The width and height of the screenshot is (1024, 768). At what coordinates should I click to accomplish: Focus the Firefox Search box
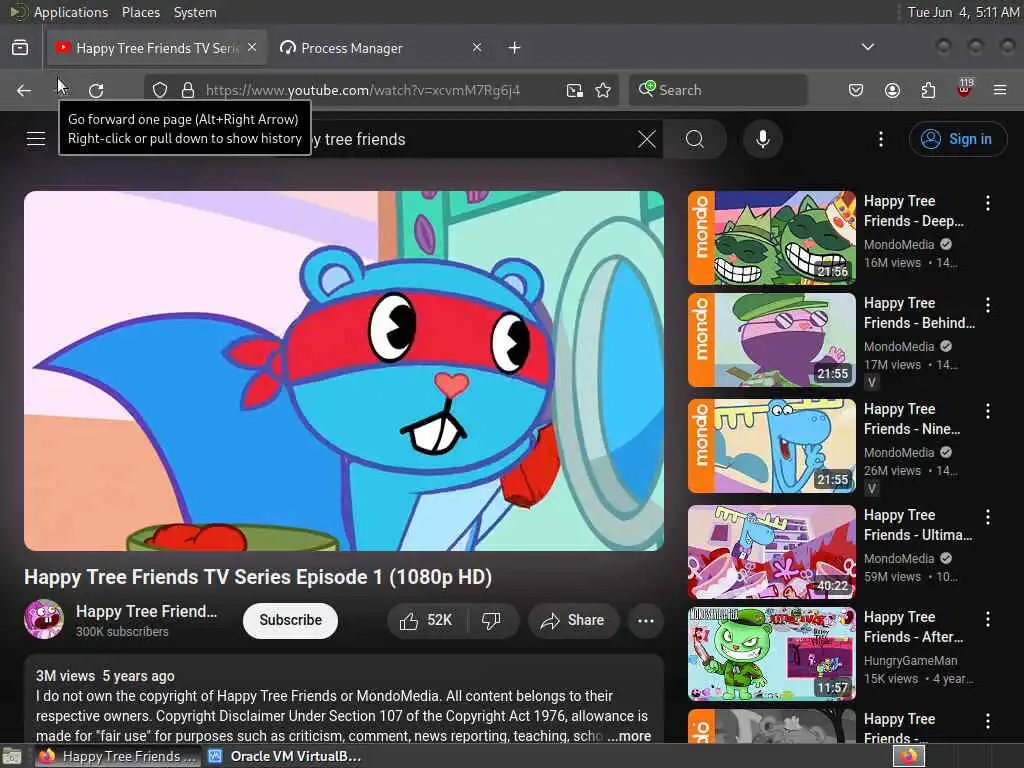(718, 90)
